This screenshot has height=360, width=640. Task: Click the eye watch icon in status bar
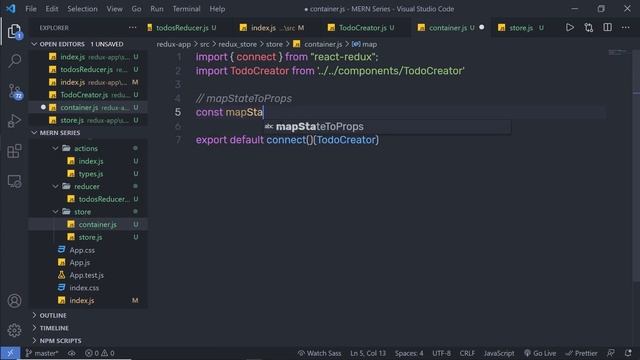(72, 353)
